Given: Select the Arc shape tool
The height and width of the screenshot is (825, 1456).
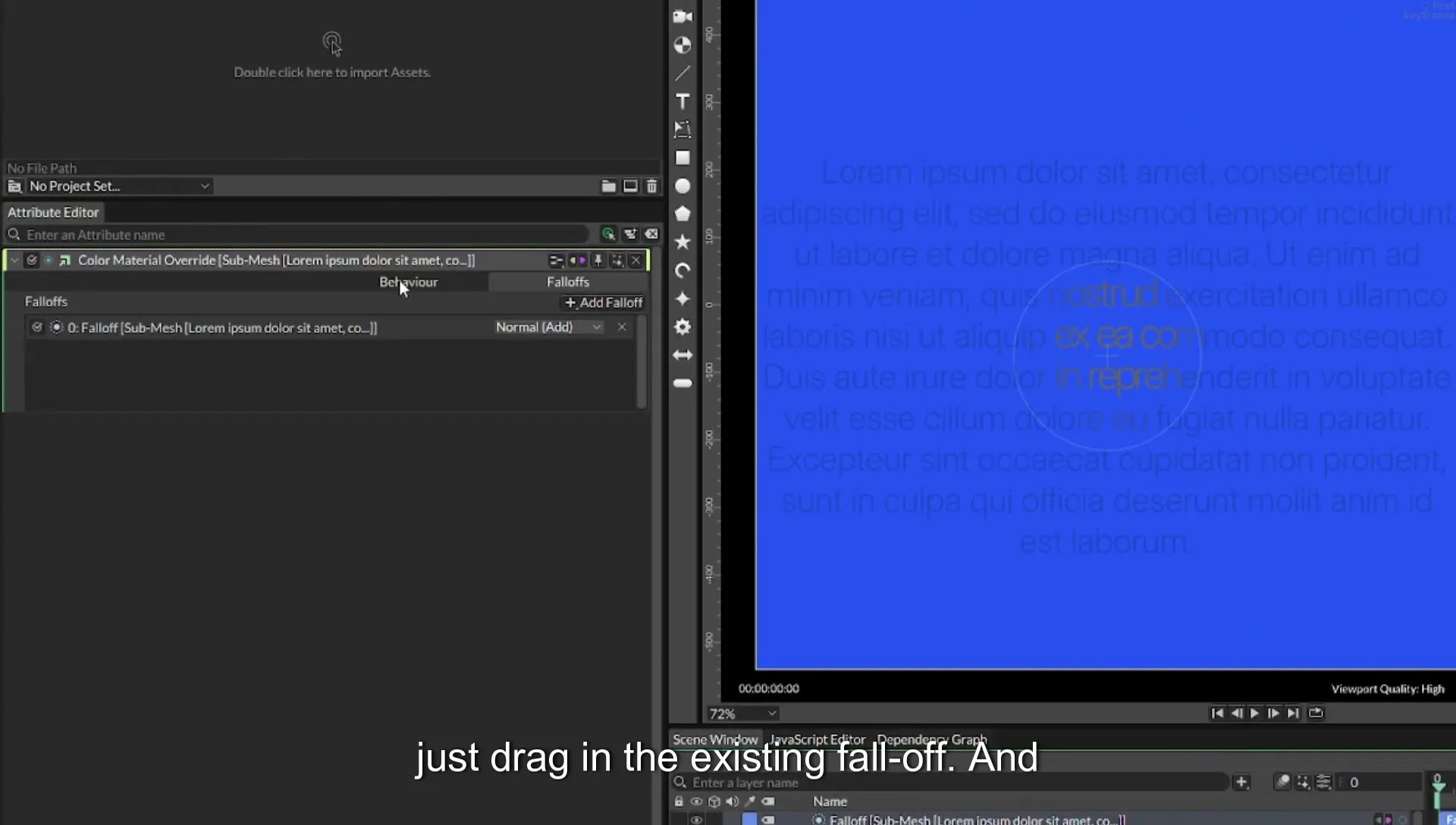Looking at the screenshot, I should click(682, 271).
